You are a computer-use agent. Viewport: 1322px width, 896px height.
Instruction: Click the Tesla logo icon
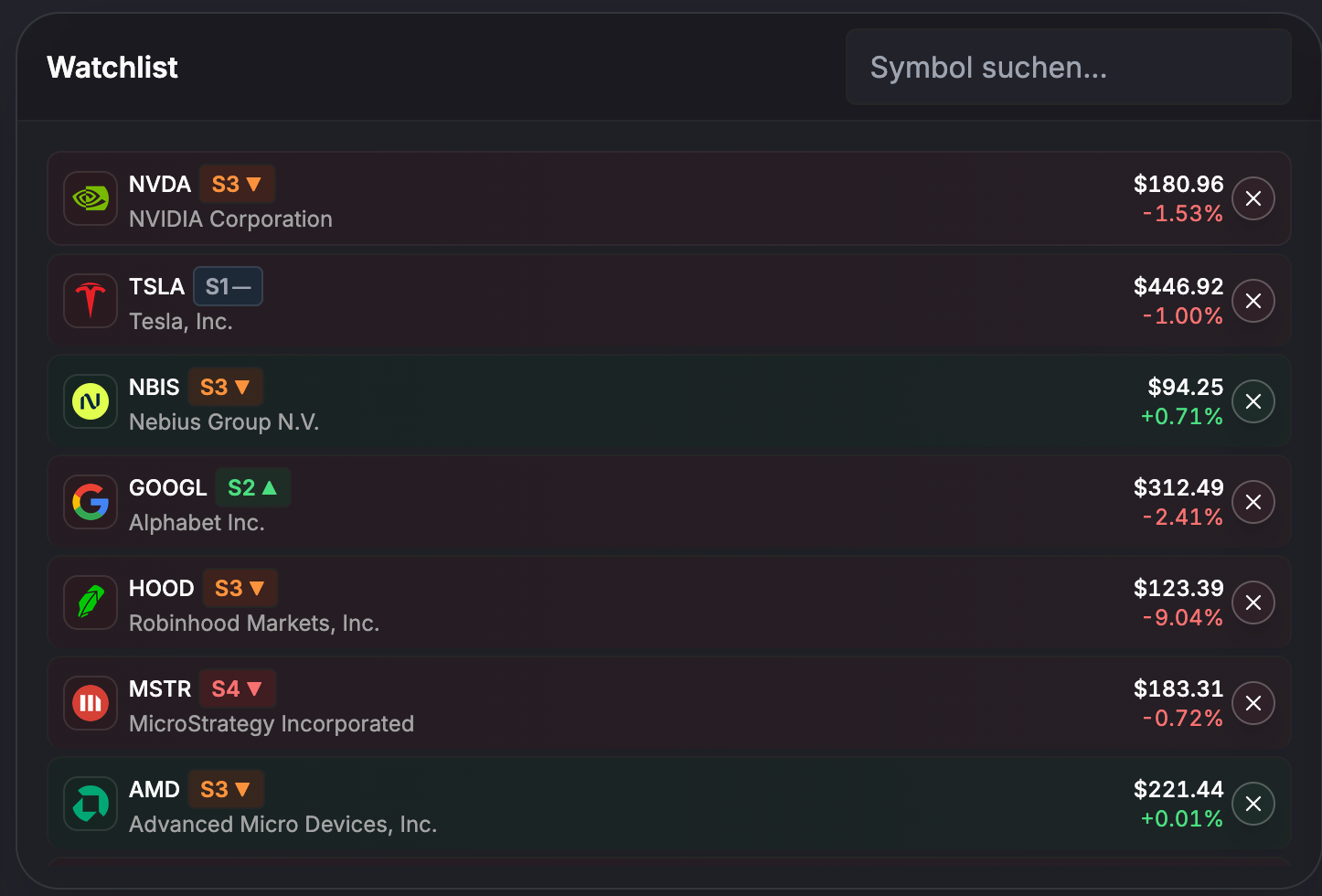coord(91,301)
